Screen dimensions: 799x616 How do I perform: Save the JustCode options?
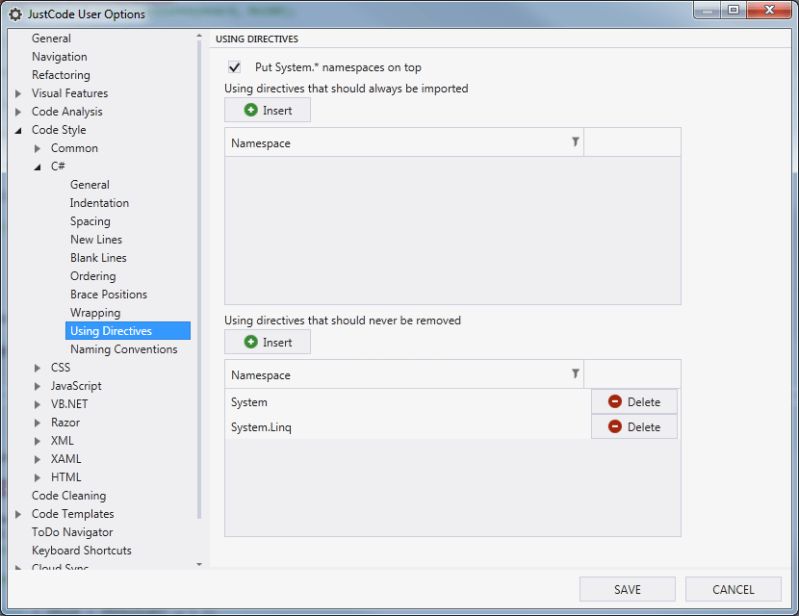point(627,590)
